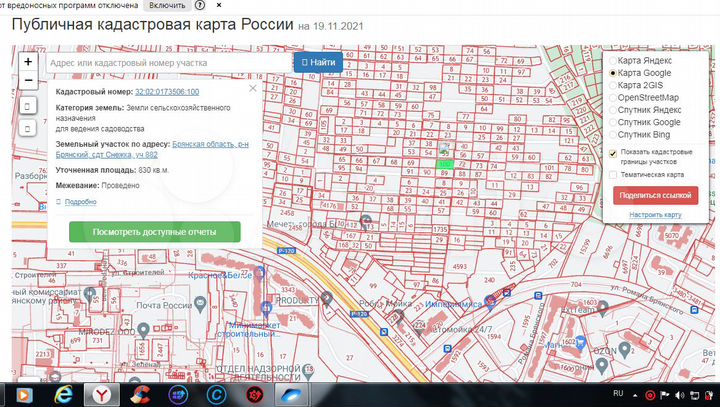
Task: Click the Найти search button
Action: point(318,62)
